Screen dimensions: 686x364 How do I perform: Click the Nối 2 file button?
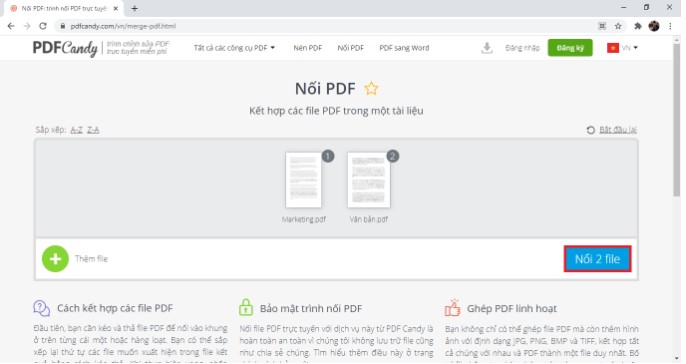point(598,259)
